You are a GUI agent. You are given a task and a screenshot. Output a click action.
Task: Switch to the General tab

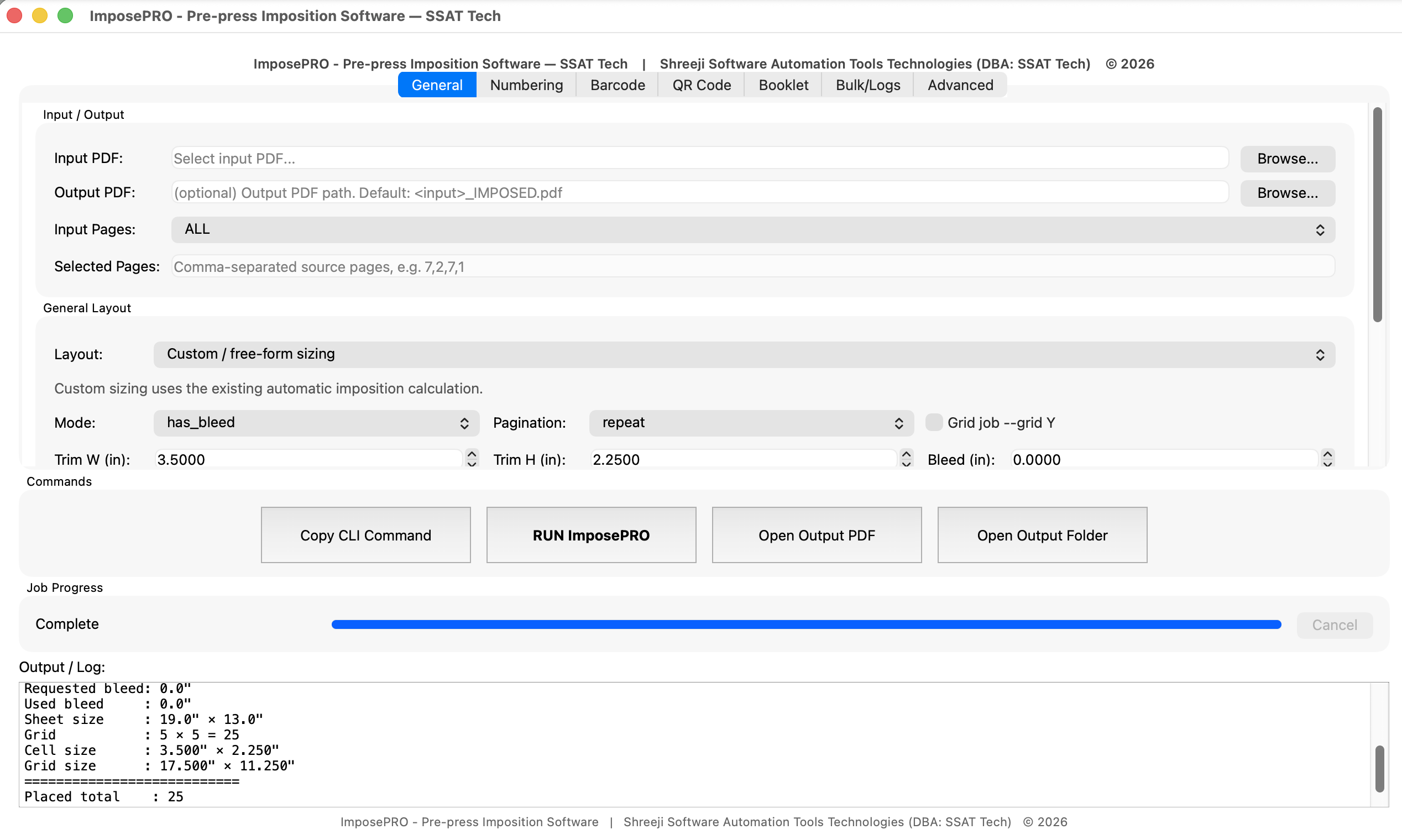(x=437, y=85)
